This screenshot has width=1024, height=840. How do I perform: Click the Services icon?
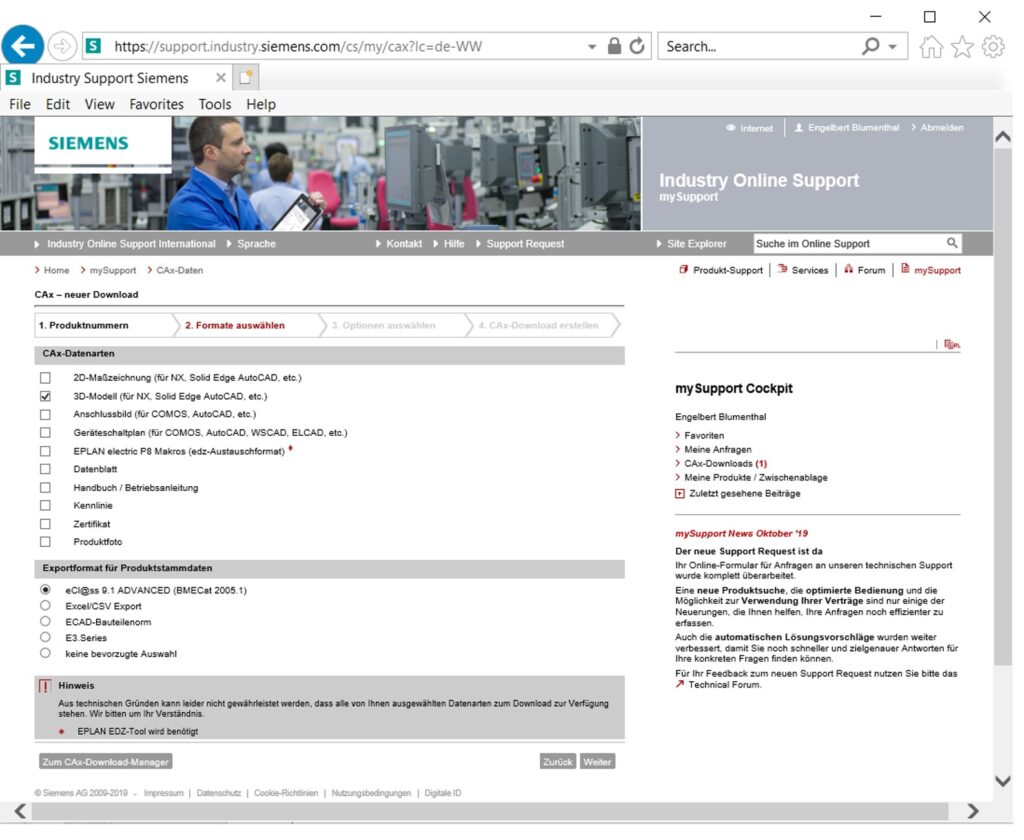[782, 269]
